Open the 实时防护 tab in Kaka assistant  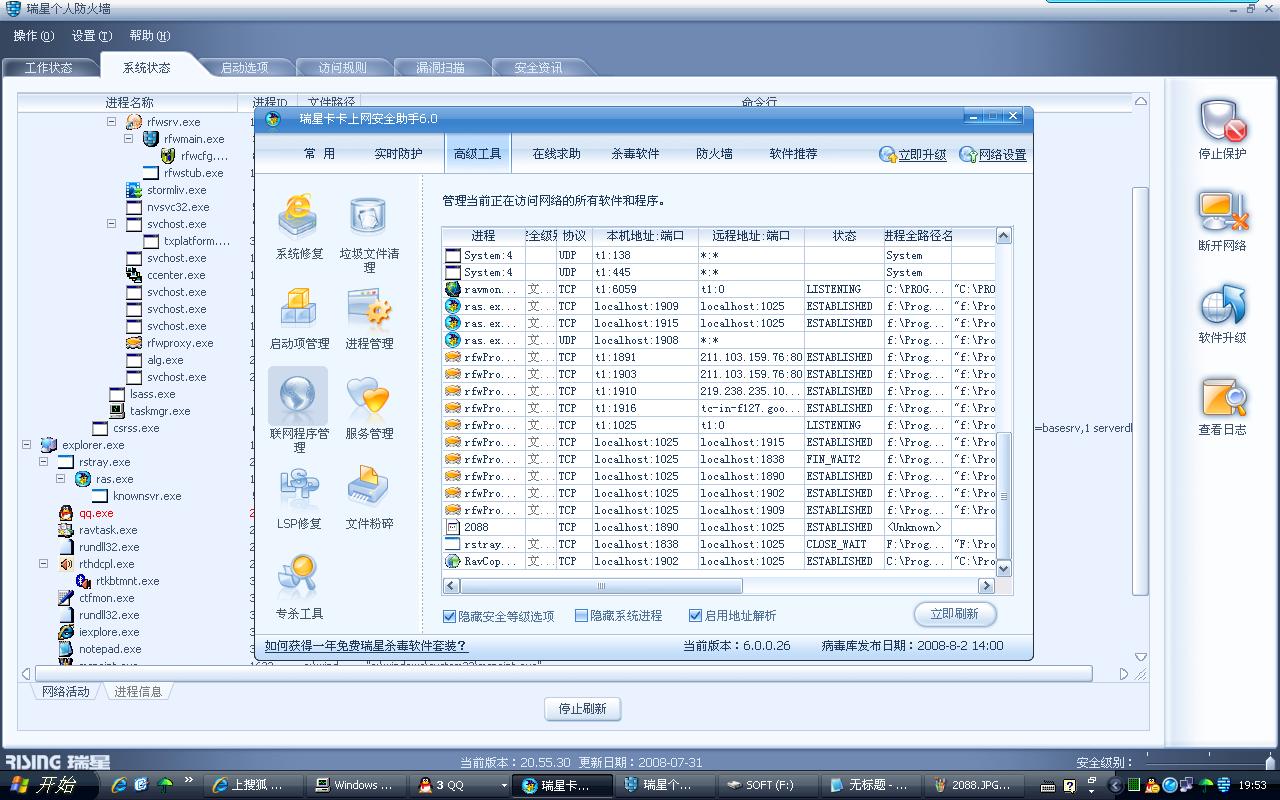398,154
